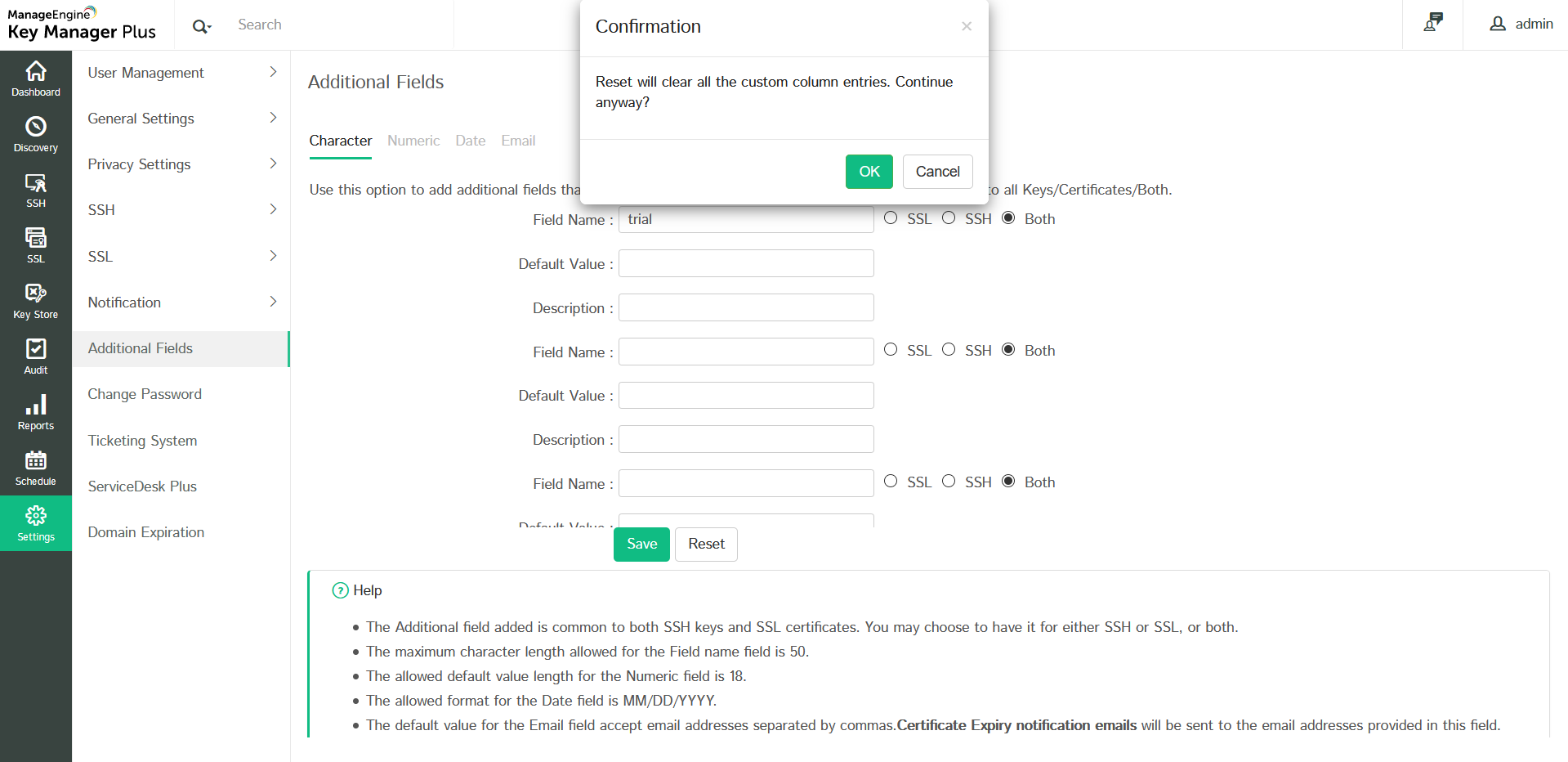Confirm reset by clicking OK
This screenshot has width=1568, height=762.
(x=869, y=172)
